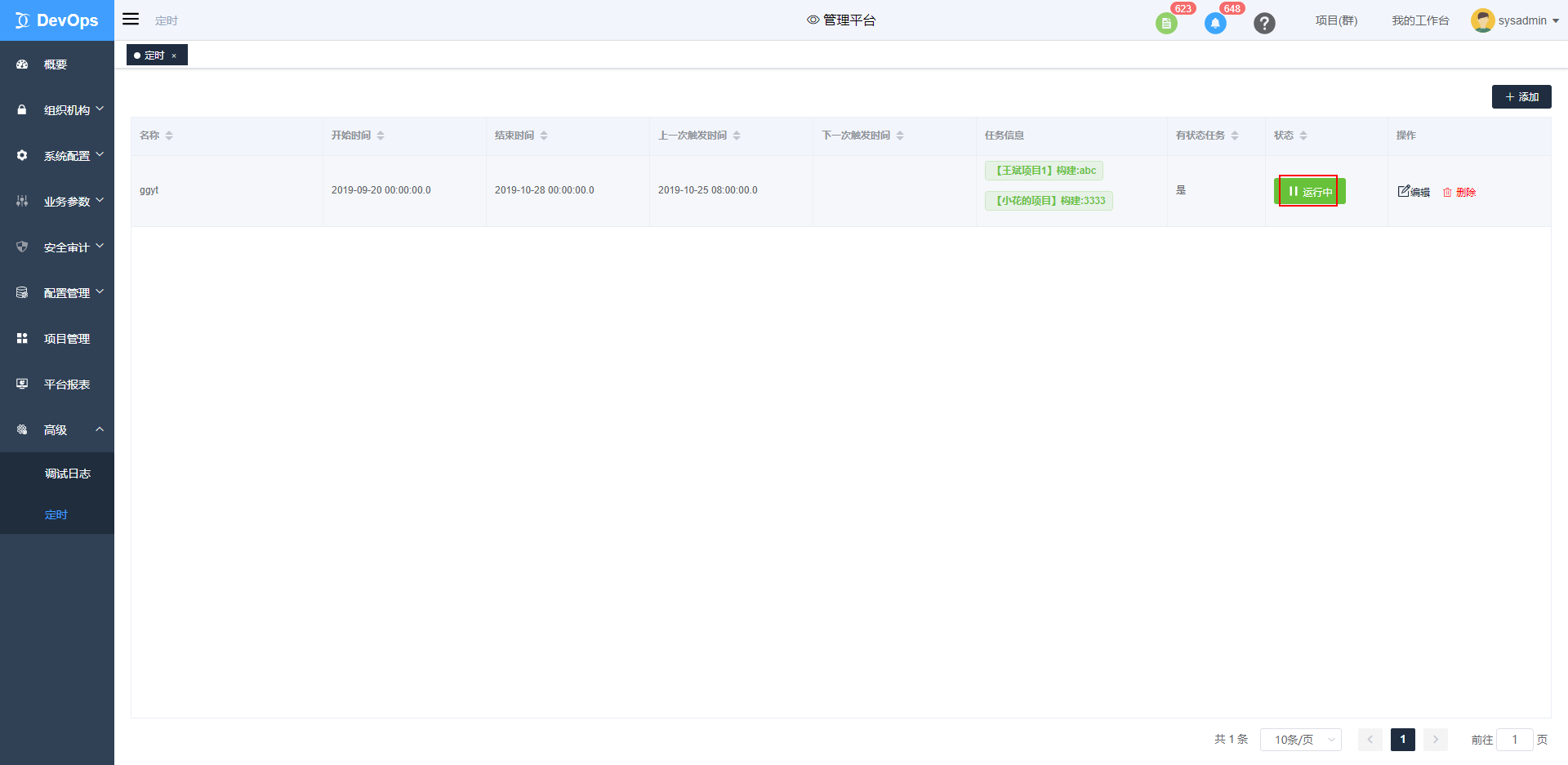Click the 业务参数 sliders icon
The image size is (1568, 765).
(22, 201)
